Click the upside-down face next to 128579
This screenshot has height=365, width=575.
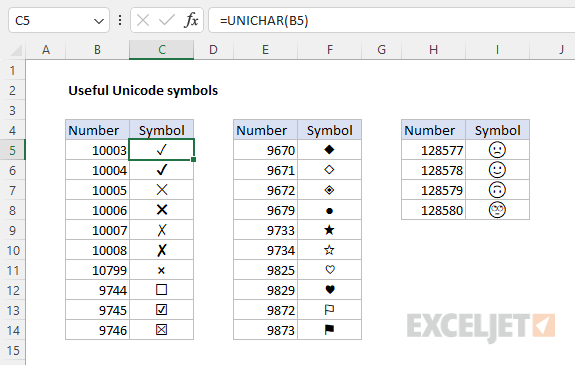tap(497, 190)
